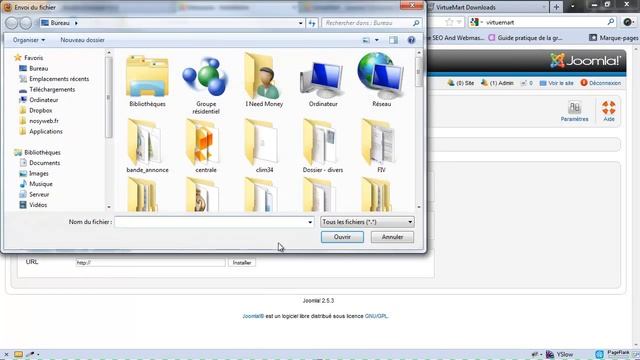Expand the view options dropdown arrow

[376, 40]
